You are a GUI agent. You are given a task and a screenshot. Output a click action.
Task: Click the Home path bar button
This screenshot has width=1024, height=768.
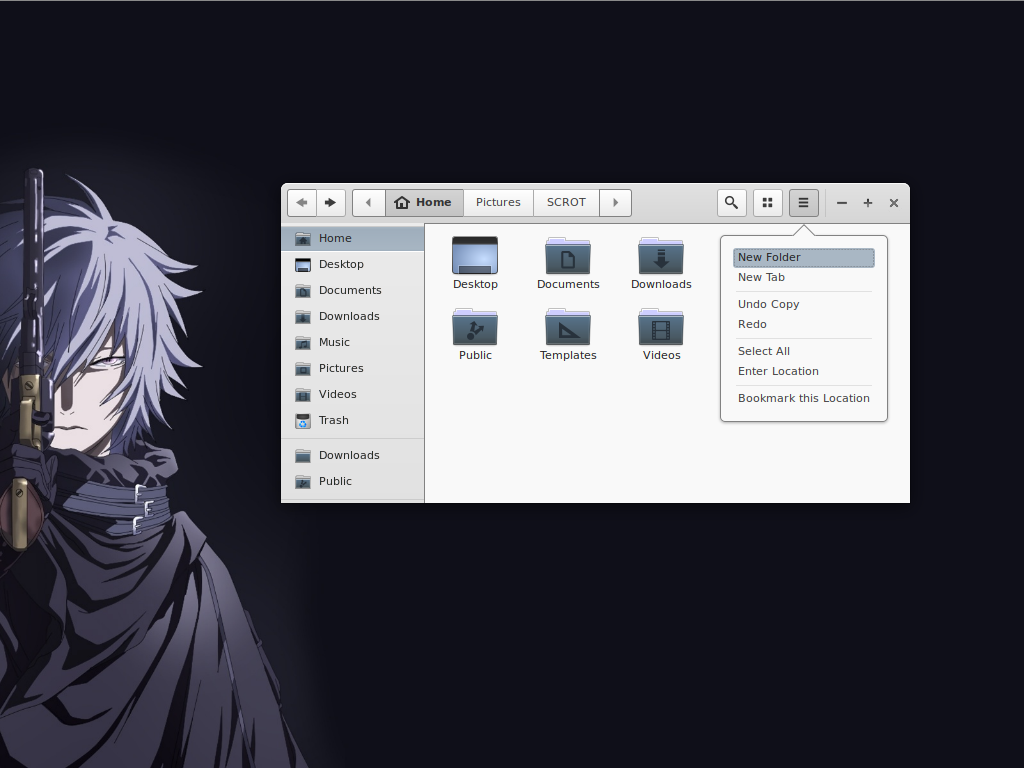(x=424, y=202)
